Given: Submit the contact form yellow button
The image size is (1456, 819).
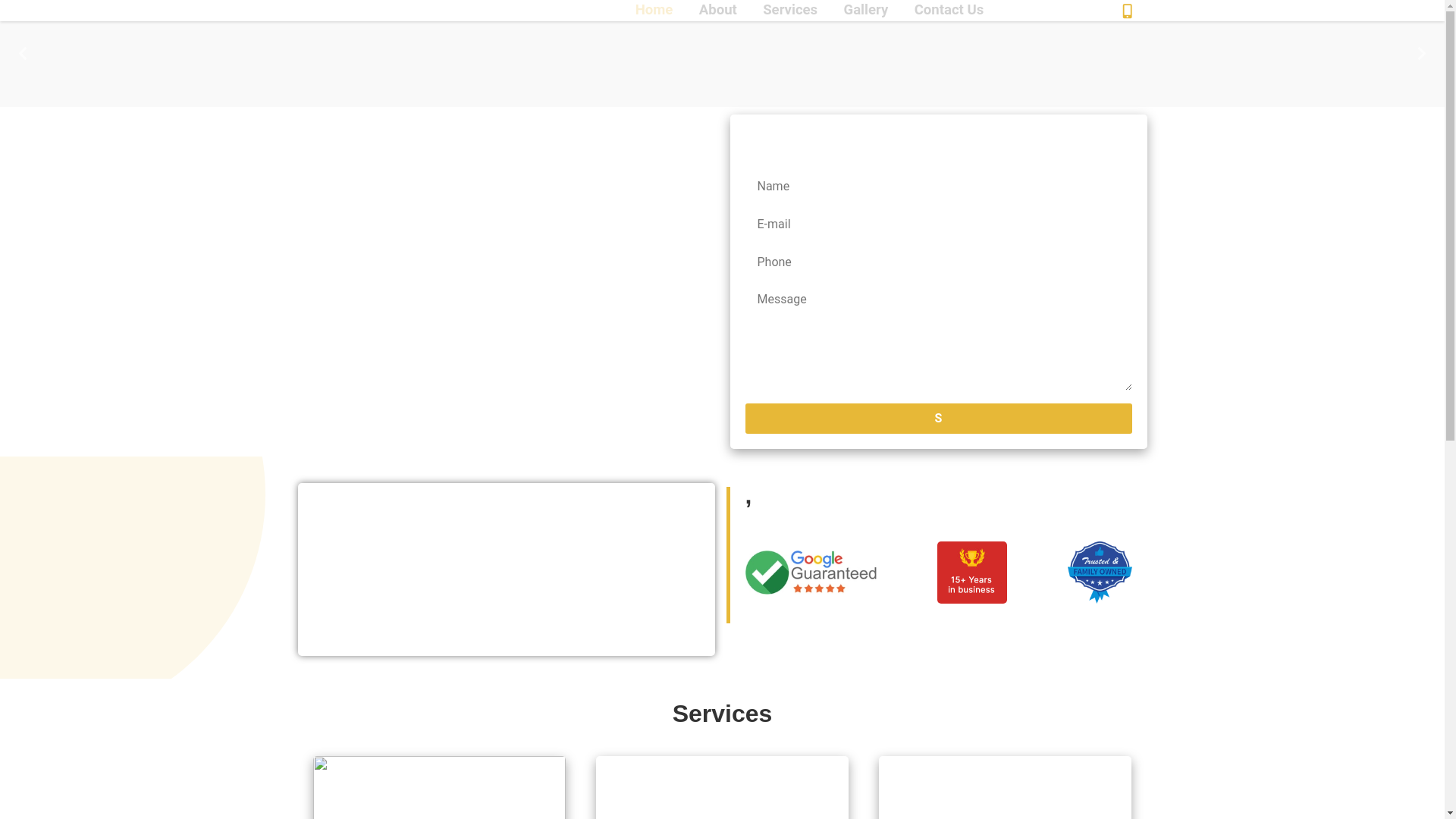Looking at the screenshot, I should (x=938, y=419).
